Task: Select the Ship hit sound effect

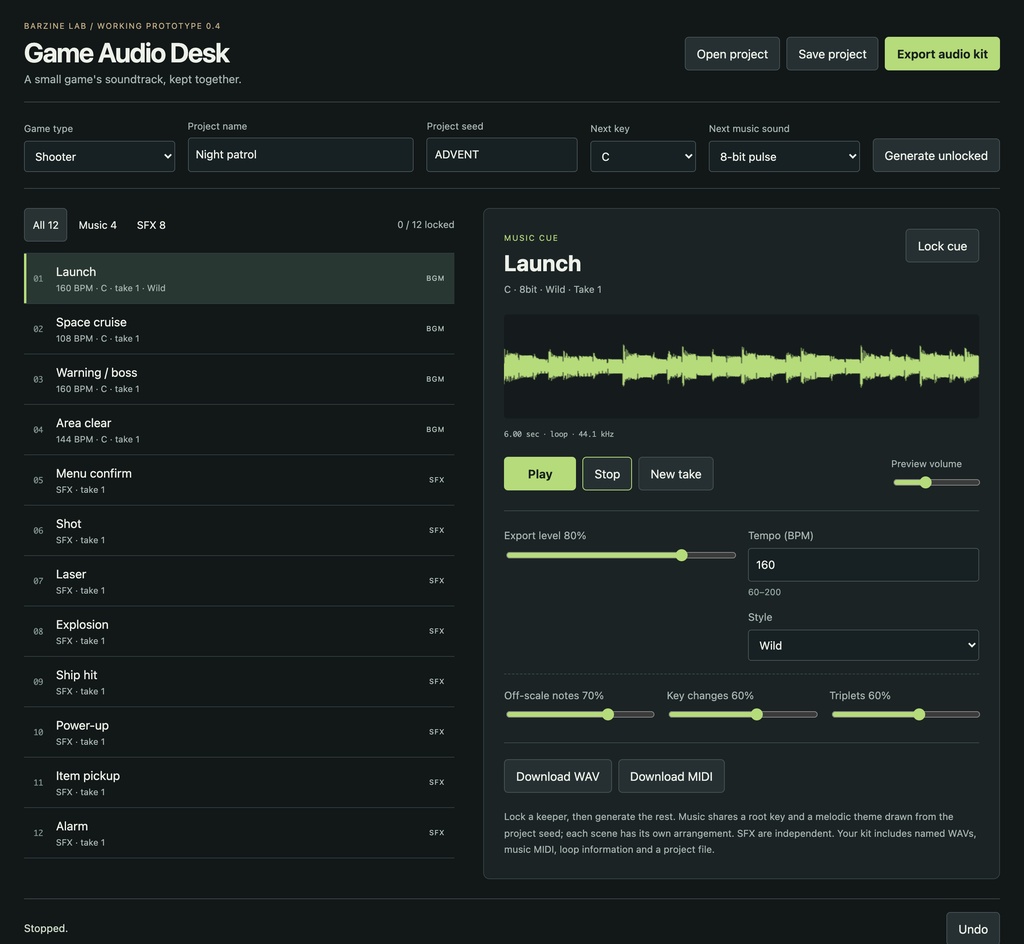Action: pos(239,682)
